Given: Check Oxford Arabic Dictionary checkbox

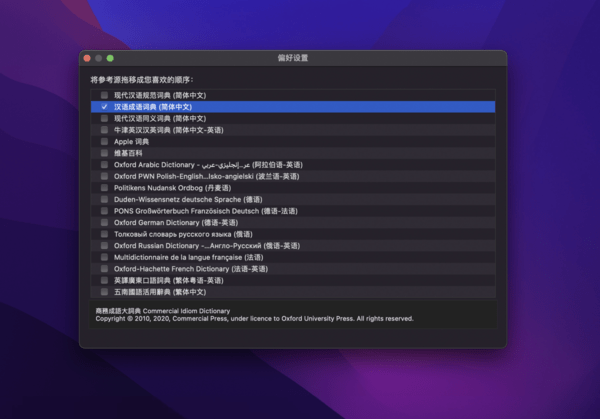Looking at the screenshot, I should [104, 165].
